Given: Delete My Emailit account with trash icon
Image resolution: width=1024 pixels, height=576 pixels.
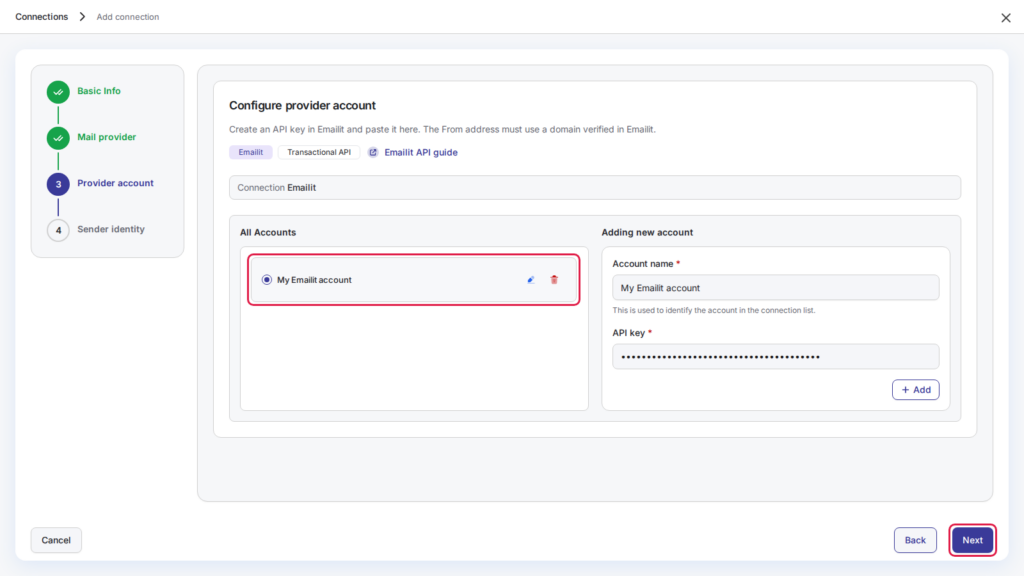Looking at the screenshot, I should (x=554, y=280).
